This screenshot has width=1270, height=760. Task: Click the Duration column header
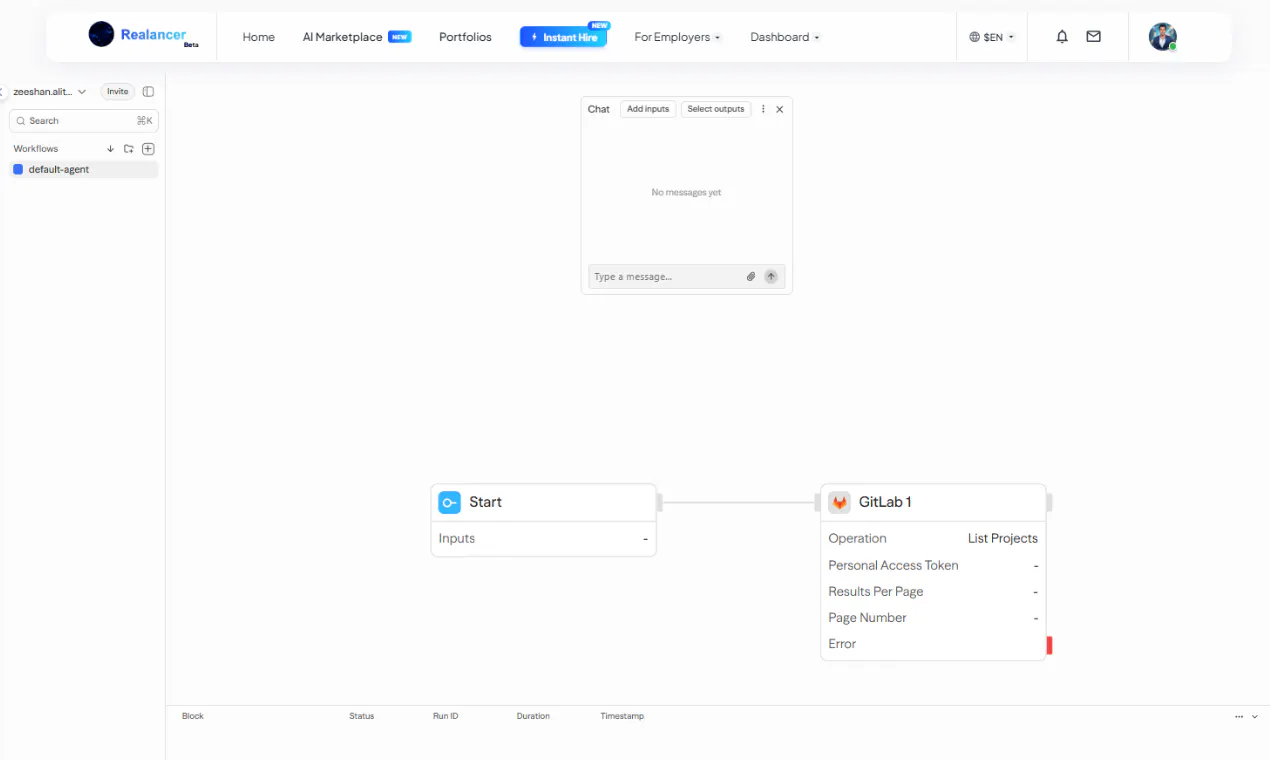click(x=533, y=716)
